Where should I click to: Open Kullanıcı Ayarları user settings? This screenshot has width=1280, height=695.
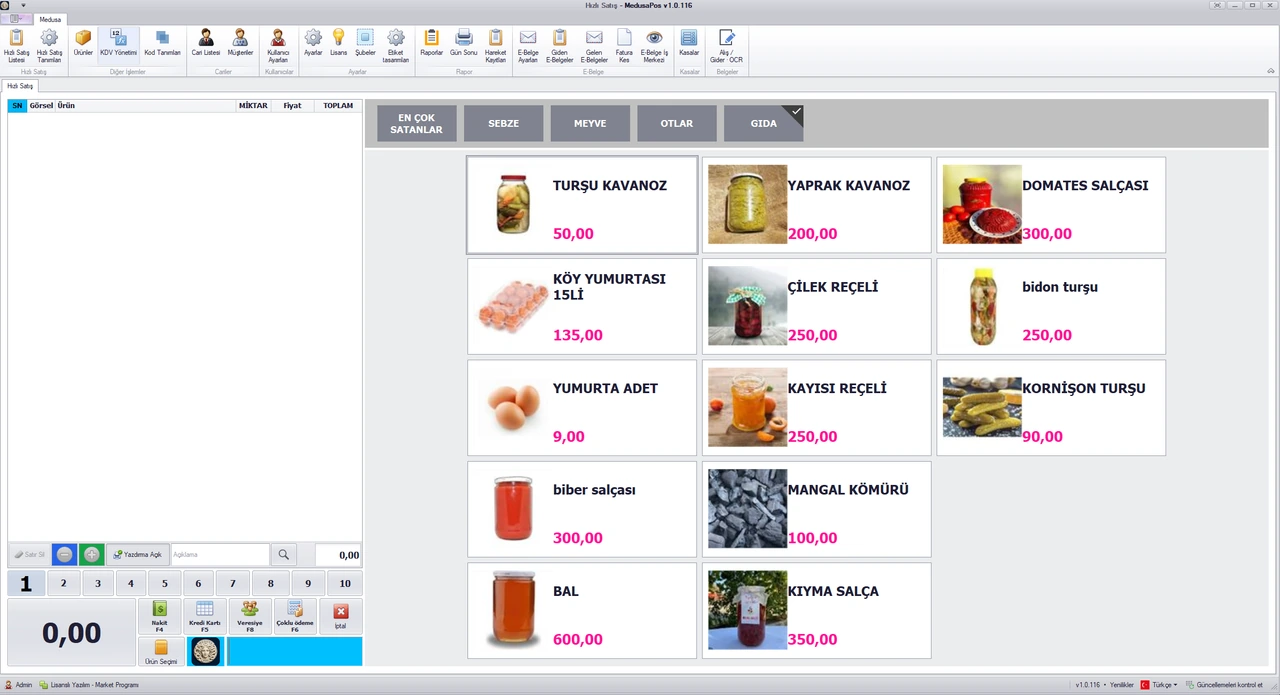tap(278, 46)
